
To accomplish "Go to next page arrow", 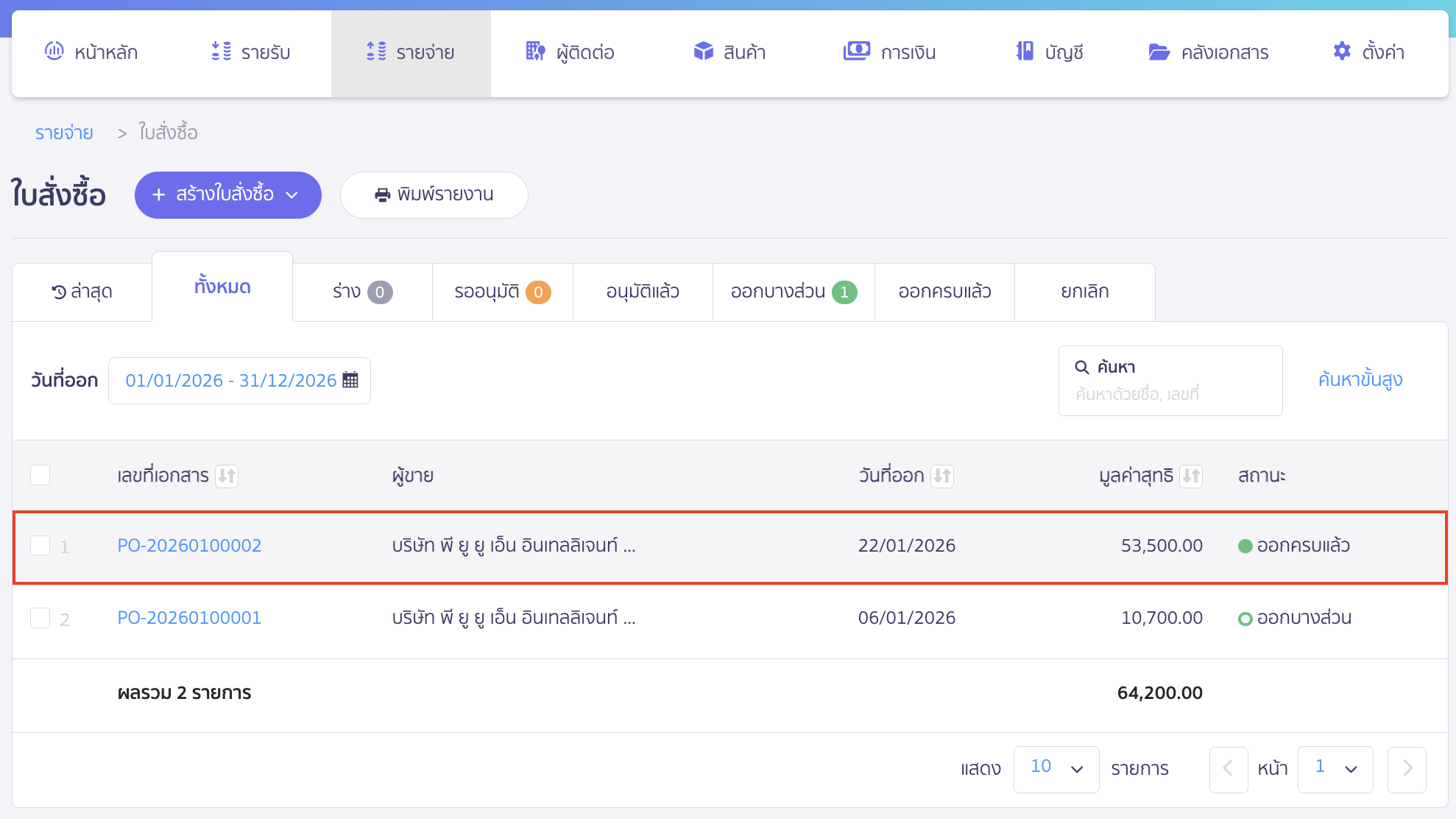I will [x=1407, y=768].
